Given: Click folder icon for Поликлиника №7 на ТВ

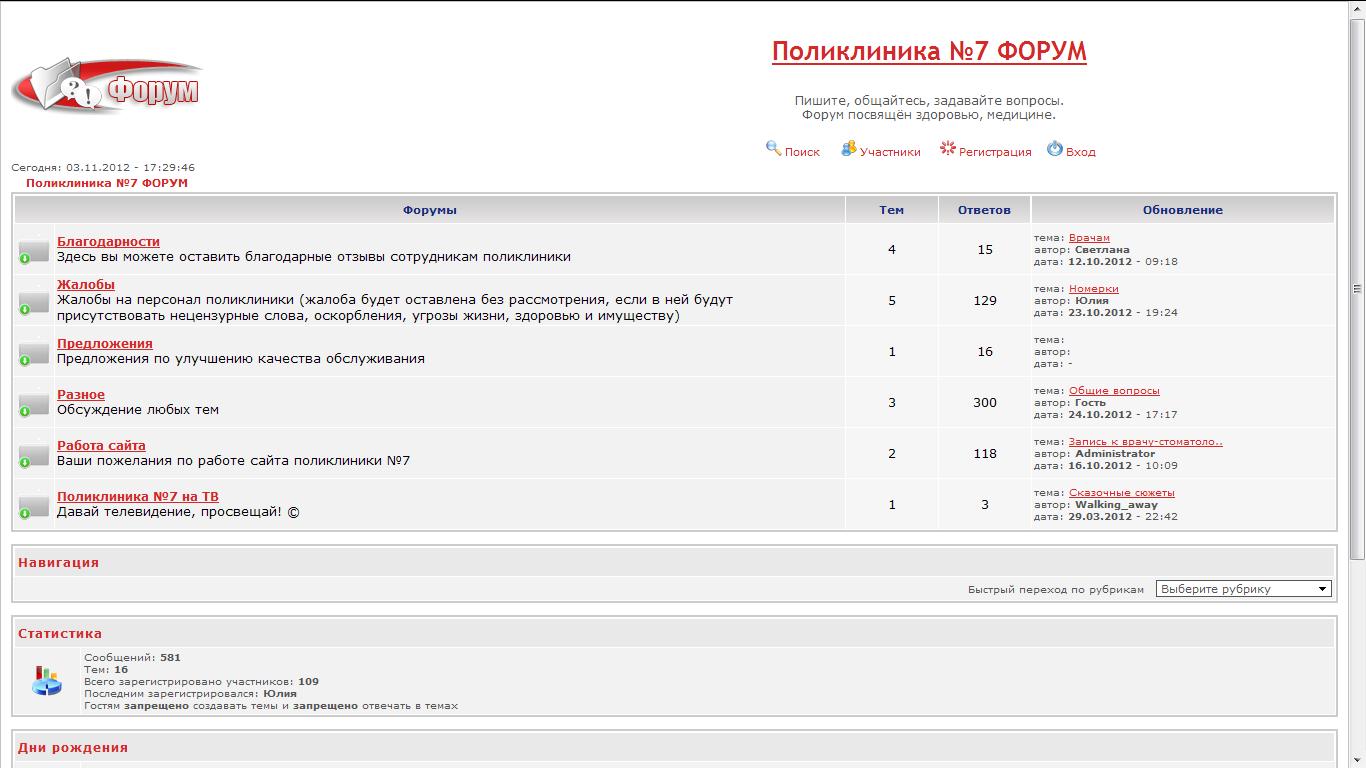Looking at the screenshot, I should (x=34, y=505).
